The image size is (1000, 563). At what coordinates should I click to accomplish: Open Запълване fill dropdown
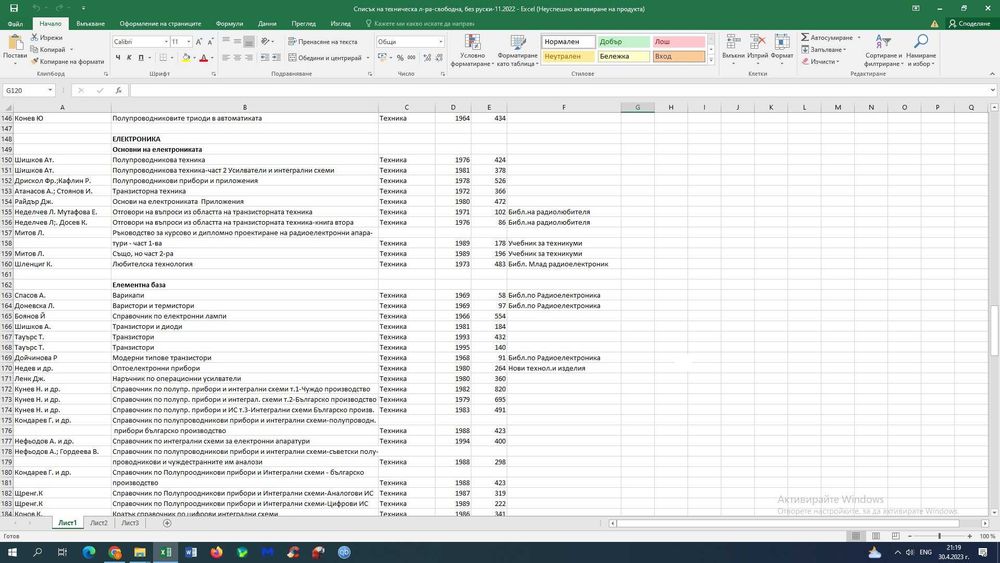click(x=823, y=49)
